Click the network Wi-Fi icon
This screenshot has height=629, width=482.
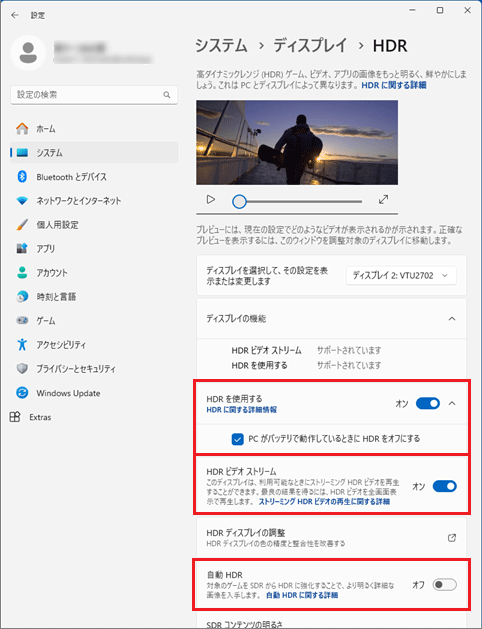pyautogui.click(x=22, y=201)
